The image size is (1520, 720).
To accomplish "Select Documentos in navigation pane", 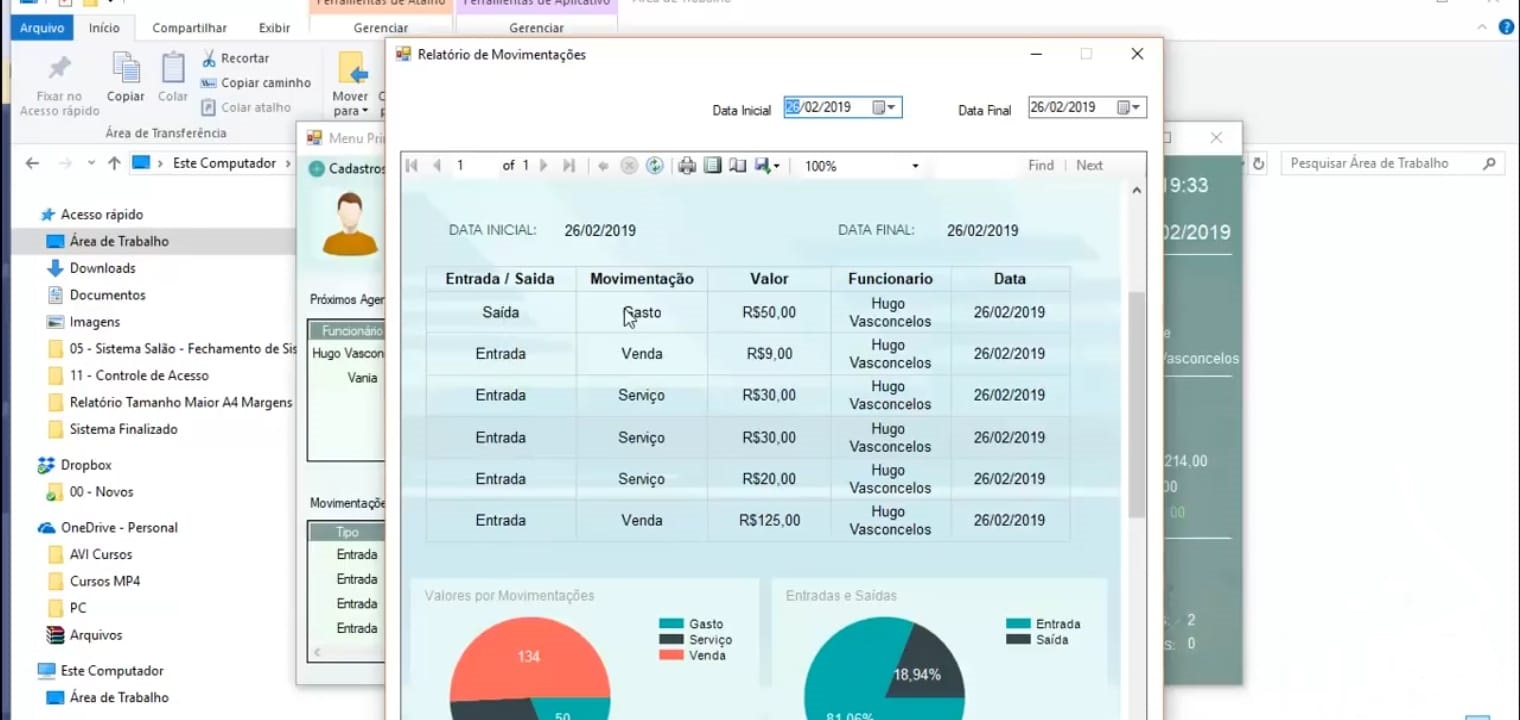I will point(107,295).
